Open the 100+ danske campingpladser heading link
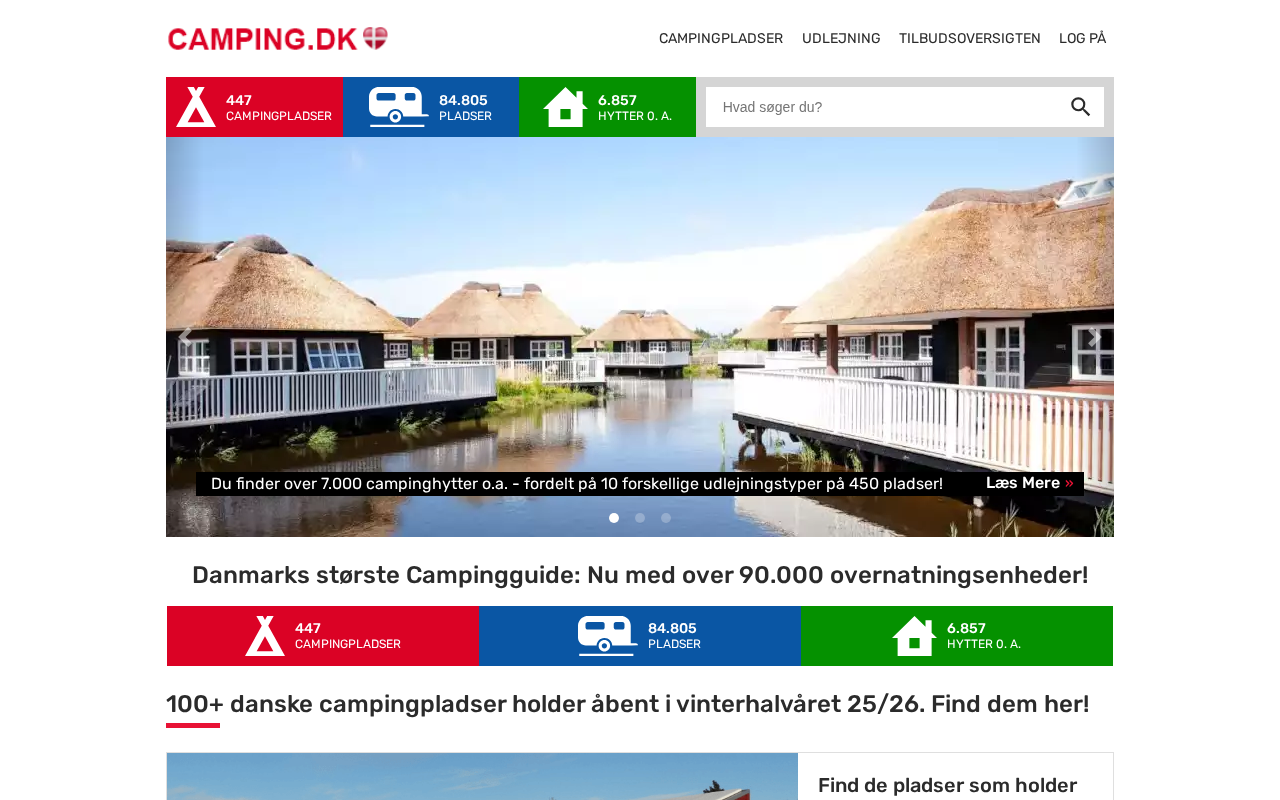 [628, 704]
